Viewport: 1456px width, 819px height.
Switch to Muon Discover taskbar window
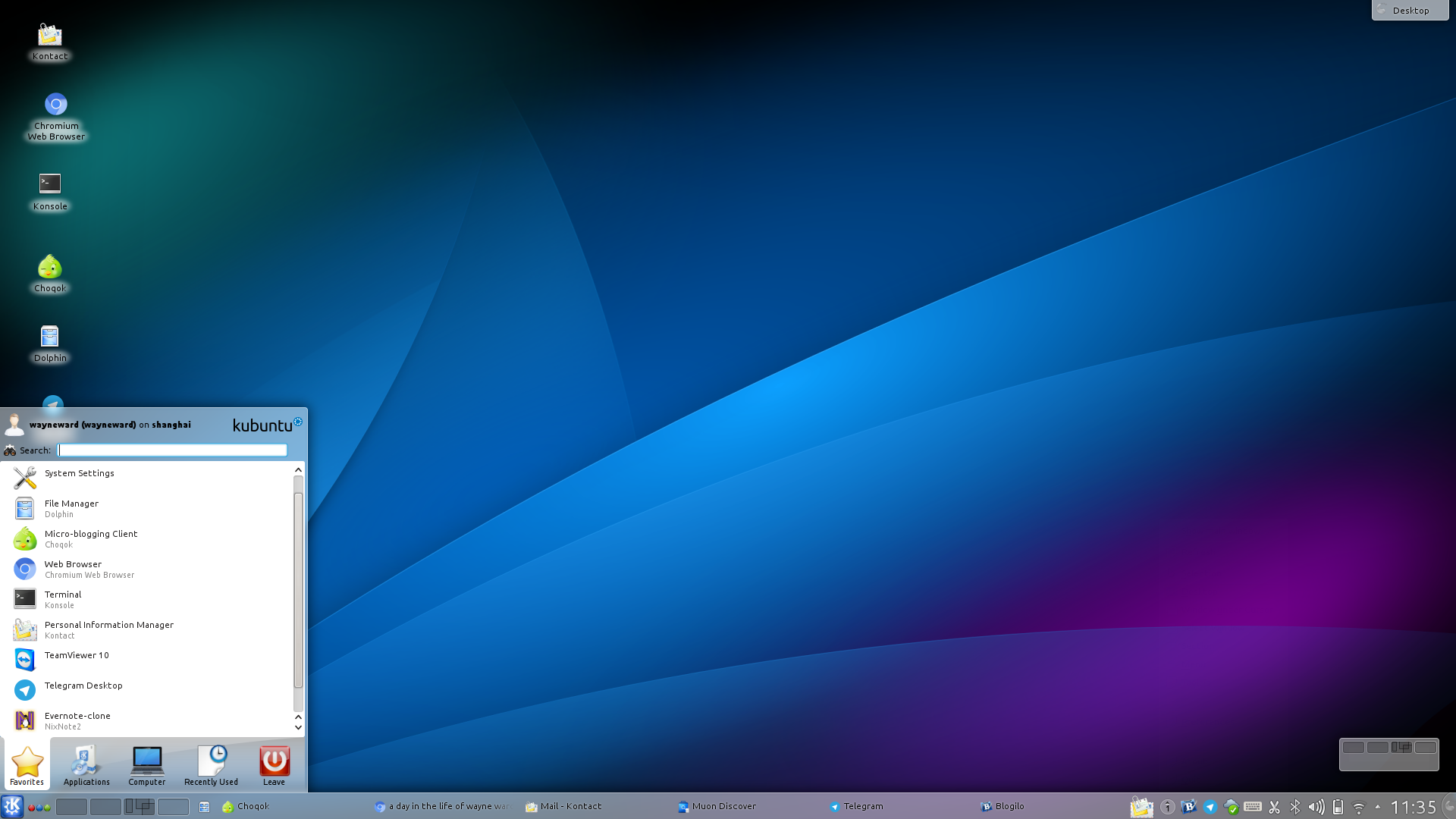pos(717,806)
